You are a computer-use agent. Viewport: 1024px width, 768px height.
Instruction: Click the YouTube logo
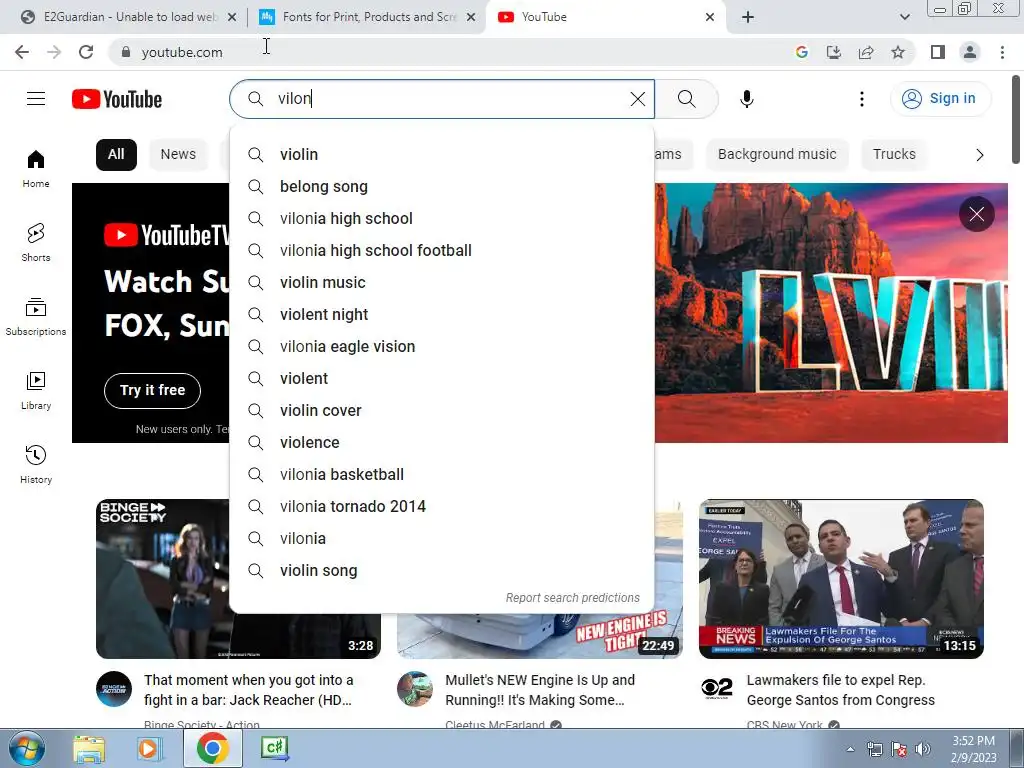117,99
